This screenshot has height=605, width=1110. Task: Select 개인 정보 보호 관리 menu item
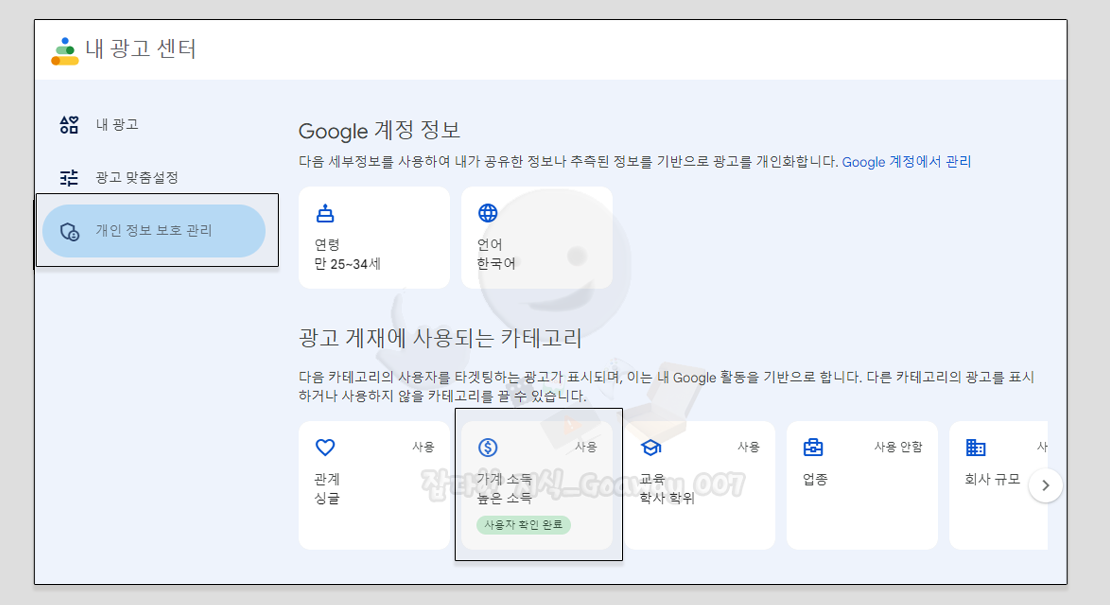click(x=154, y=231)
